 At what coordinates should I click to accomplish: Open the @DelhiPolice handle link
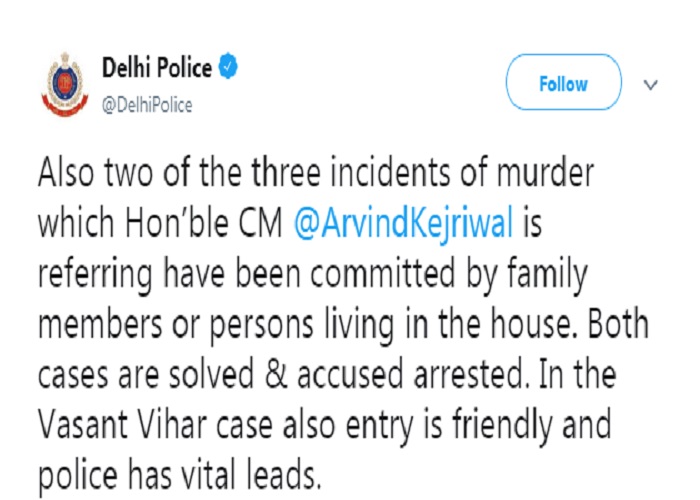(x=147, y=105)
